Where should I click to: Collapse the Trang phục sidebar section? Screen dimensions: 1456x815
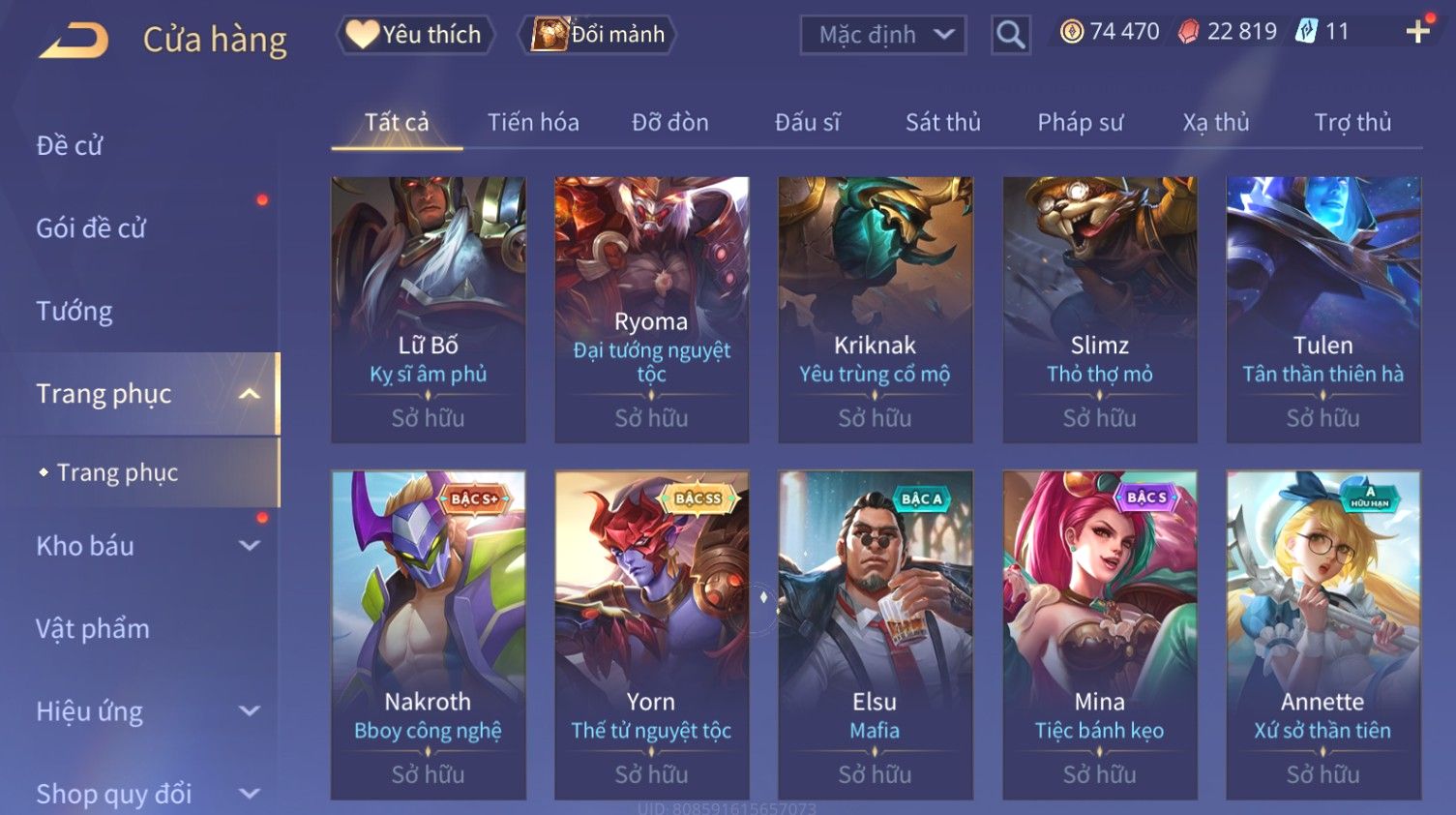click(249, 394)
